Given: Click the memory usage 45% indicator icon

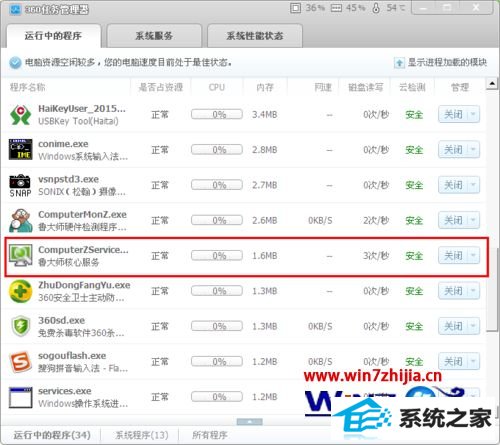Looking at the screenshot, I should tap(336, 8).
